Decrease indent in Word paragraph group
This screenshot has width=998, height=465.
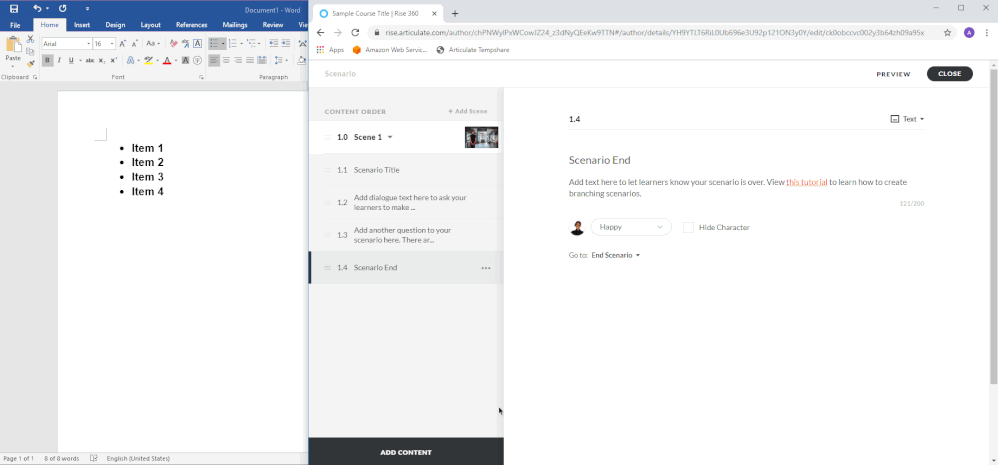pyautogui.click(x=274, y=43)
